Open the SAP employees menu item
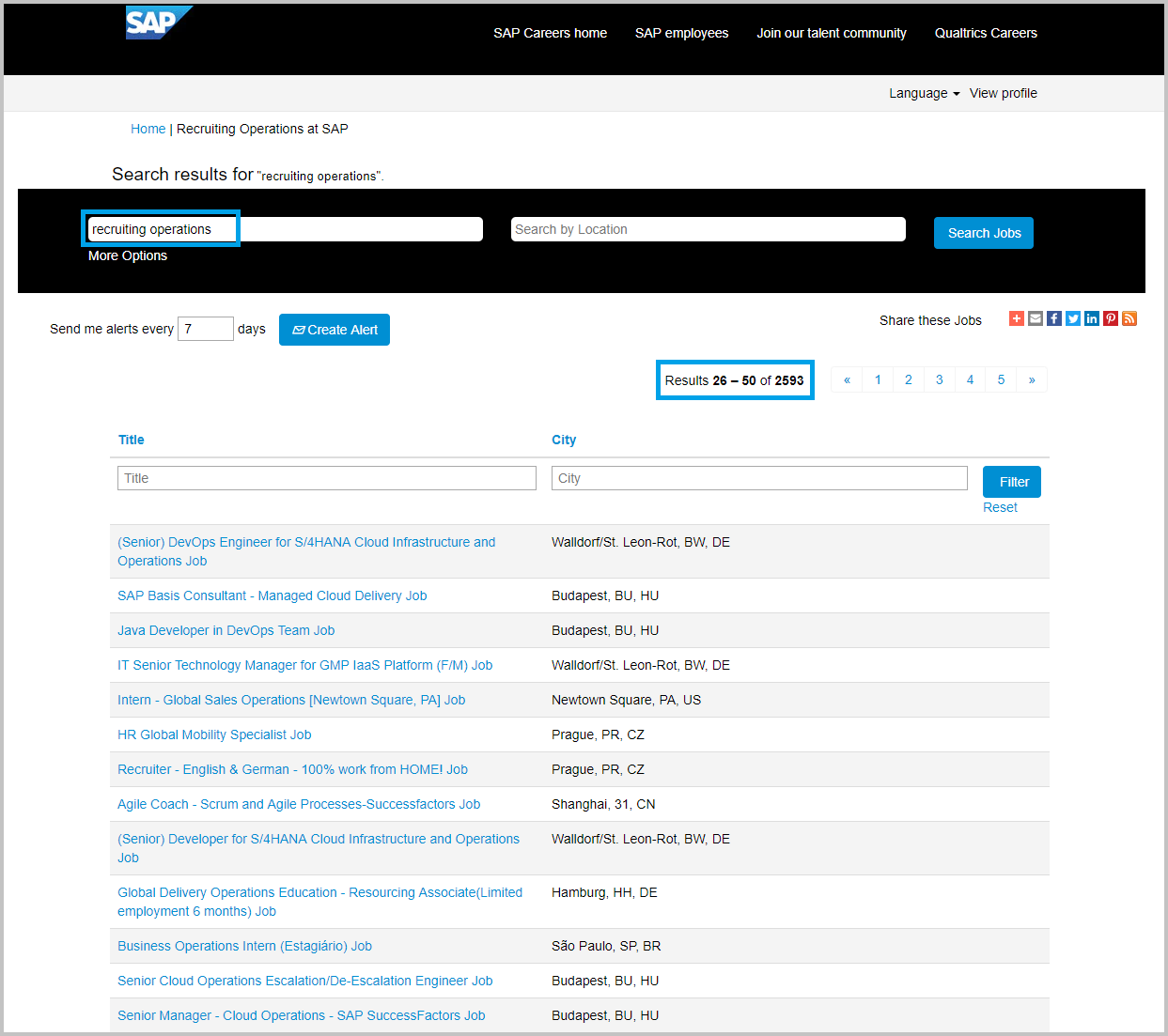Screen dimensions: 1168x1036 coord(682,33)
